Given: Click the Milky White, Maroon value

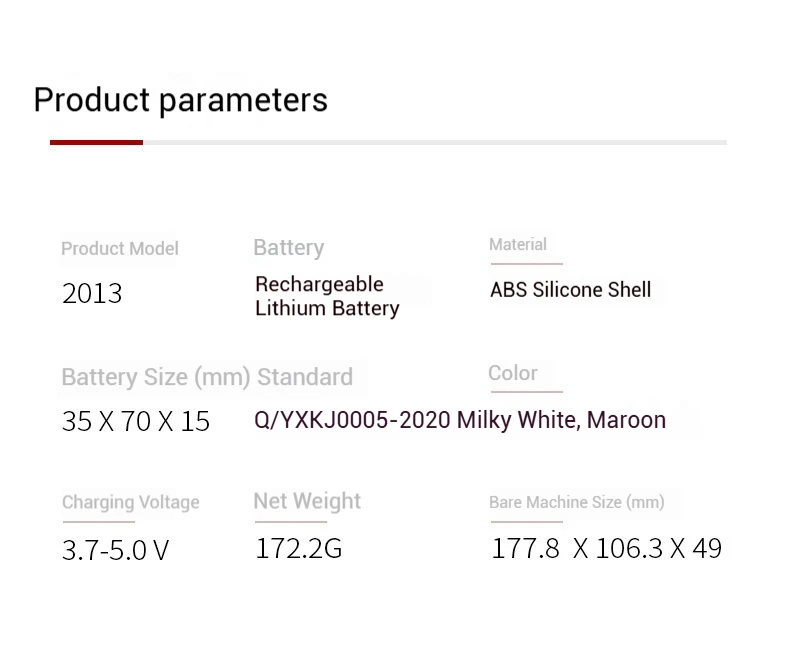Looking at the screenshot, I should tap(561, 420).
